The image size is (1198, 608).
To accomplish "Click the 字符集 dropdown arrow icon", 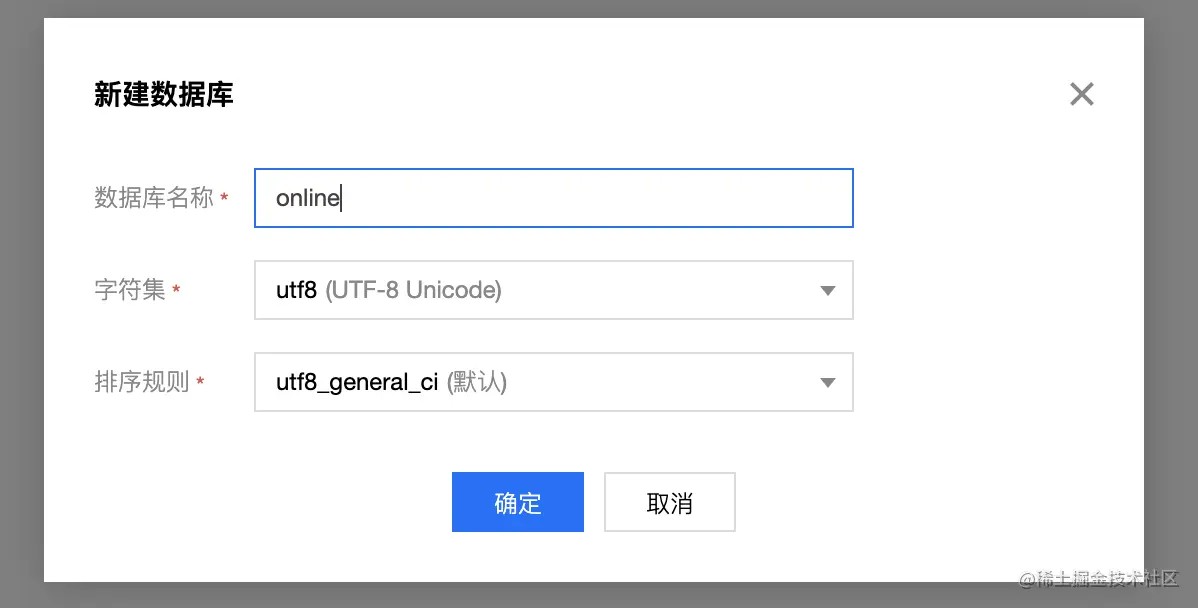I will pyautogui.click(x=827, y=290).
